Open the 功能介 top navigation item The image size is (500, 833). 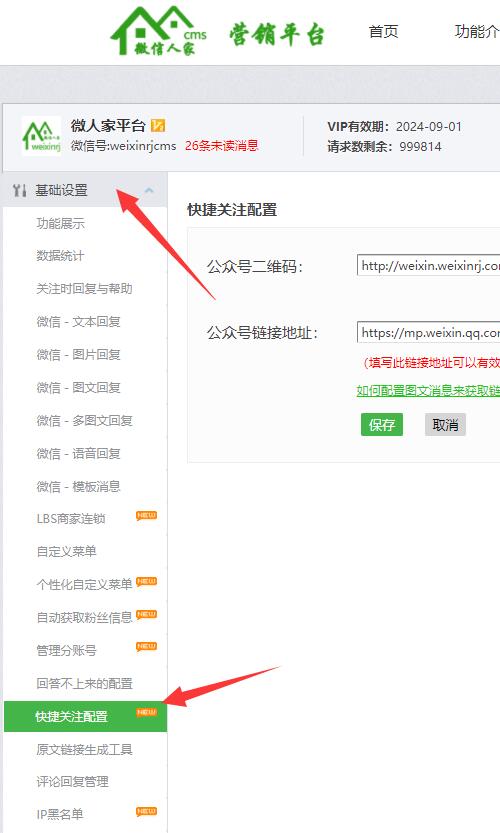[477, 31]
